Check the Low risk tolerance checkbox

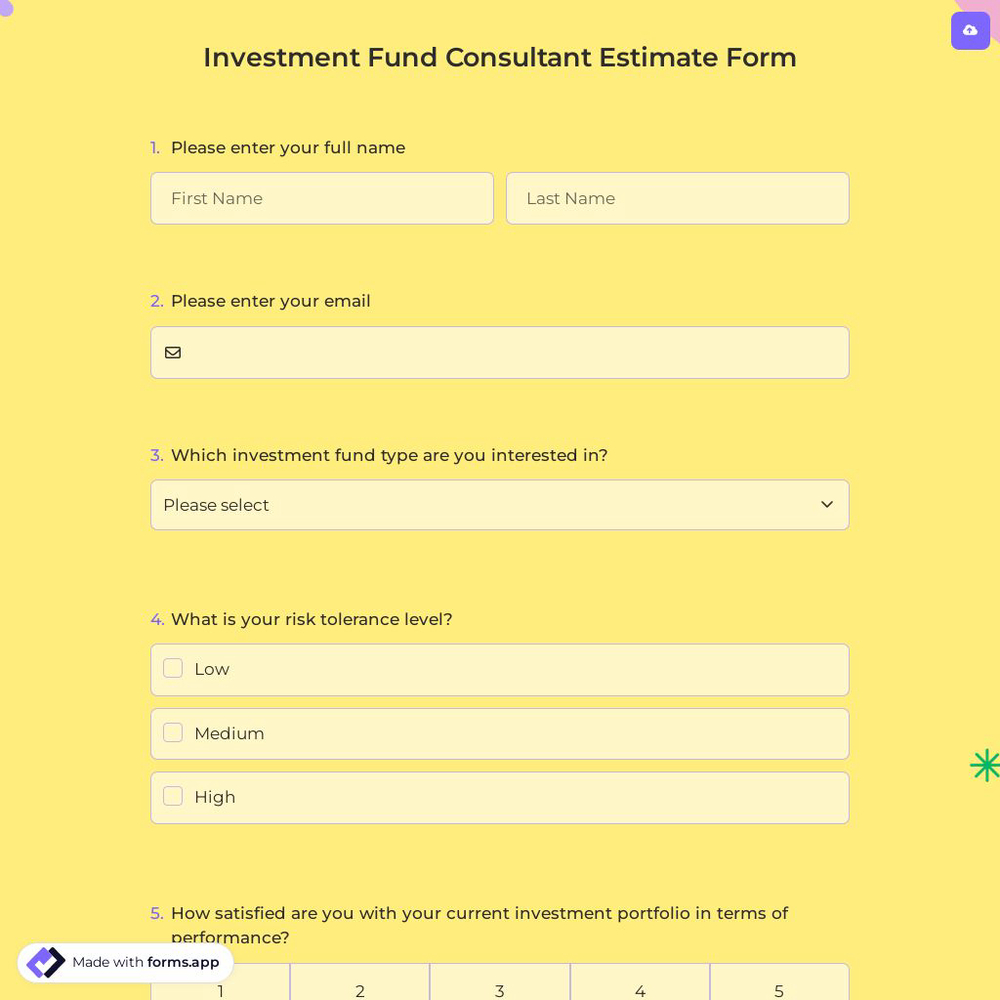click(172, 668)
